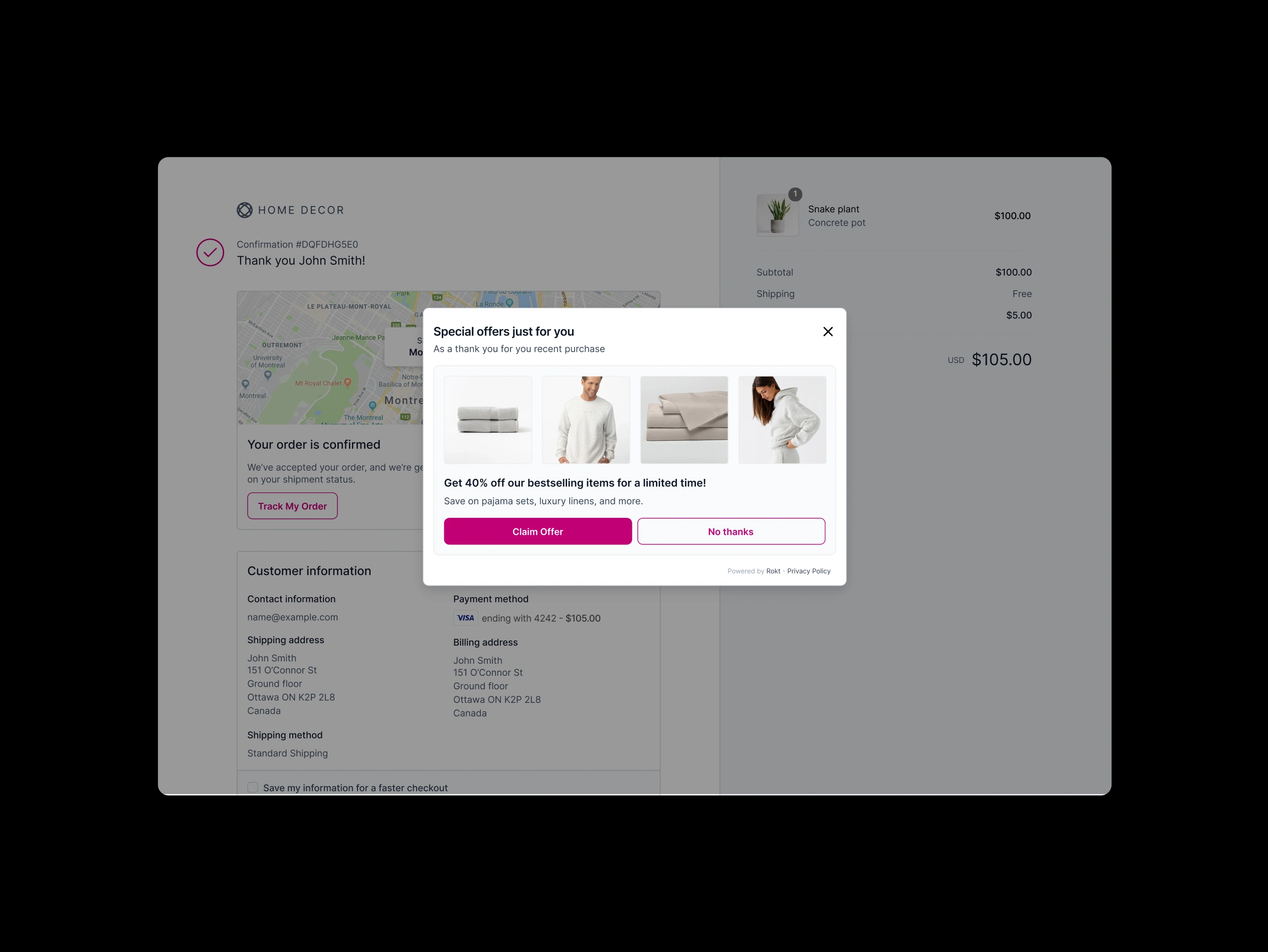Select the woman in hoodie image

[x=783, y=420]
